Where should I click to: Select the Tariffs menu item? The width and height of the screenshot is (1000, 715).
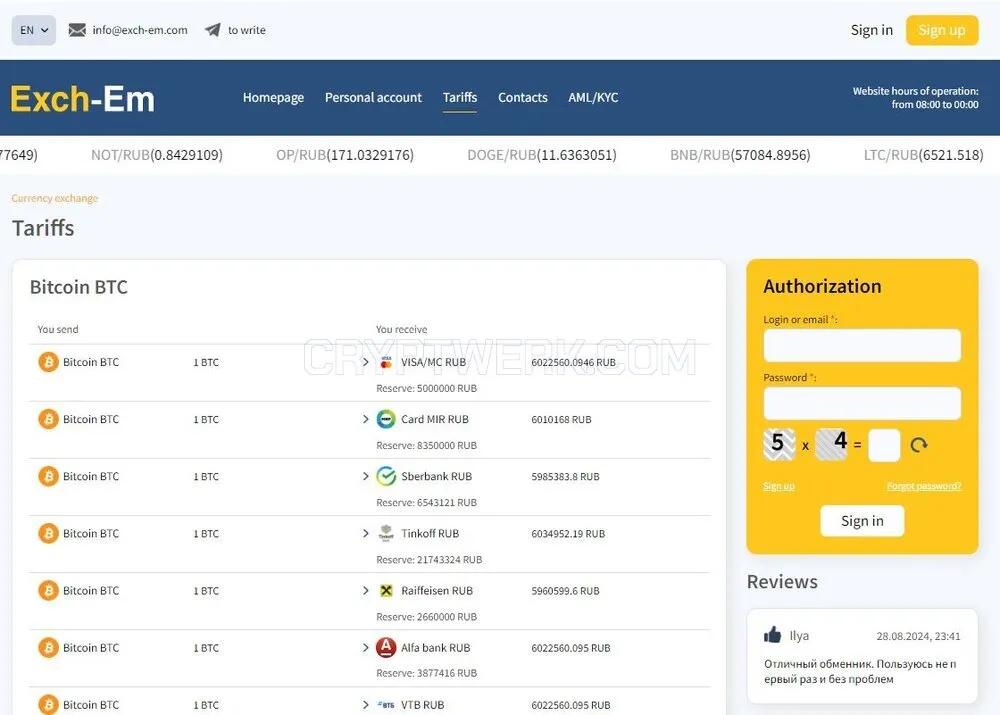pyautogui.click(x=460, y=98)
